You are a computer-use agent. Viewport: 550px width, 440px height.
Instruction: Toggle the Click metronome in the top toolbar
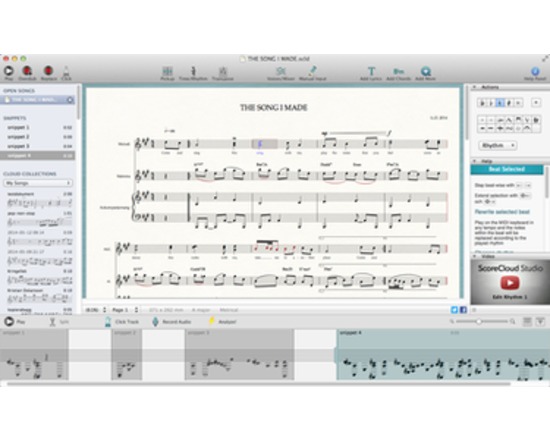coord(66,71)
